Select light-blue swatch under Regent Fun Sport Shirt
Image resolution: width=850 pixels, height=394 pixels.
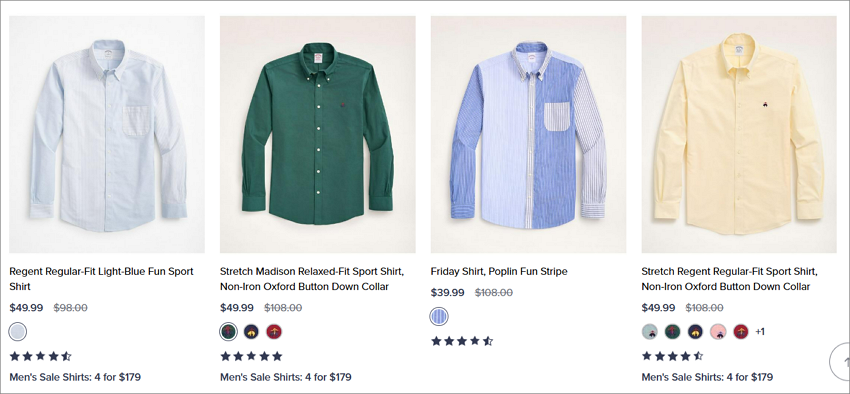[18, 331]
